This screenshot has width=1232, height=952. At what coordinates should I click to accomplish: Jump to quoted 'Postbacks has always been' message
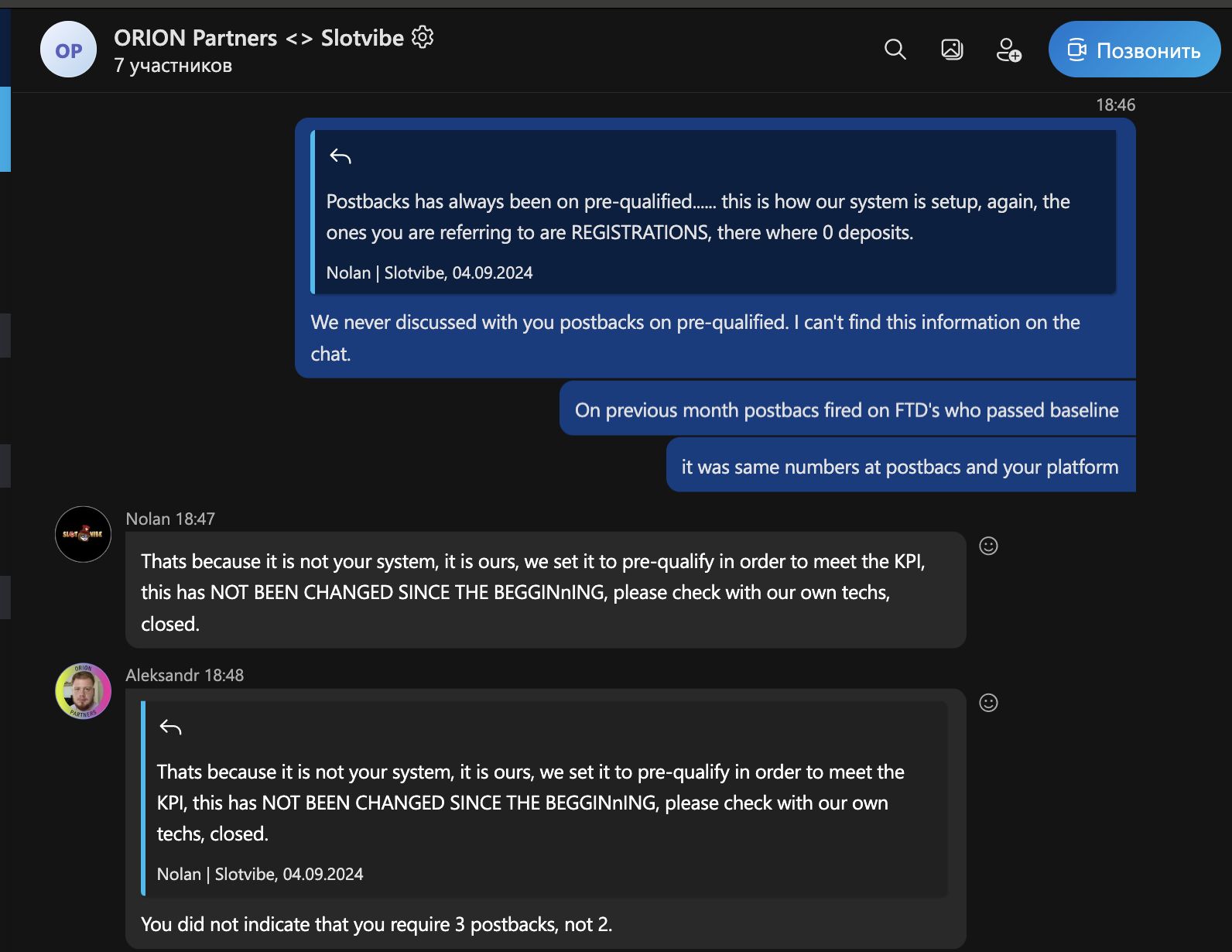click(713, 212)
